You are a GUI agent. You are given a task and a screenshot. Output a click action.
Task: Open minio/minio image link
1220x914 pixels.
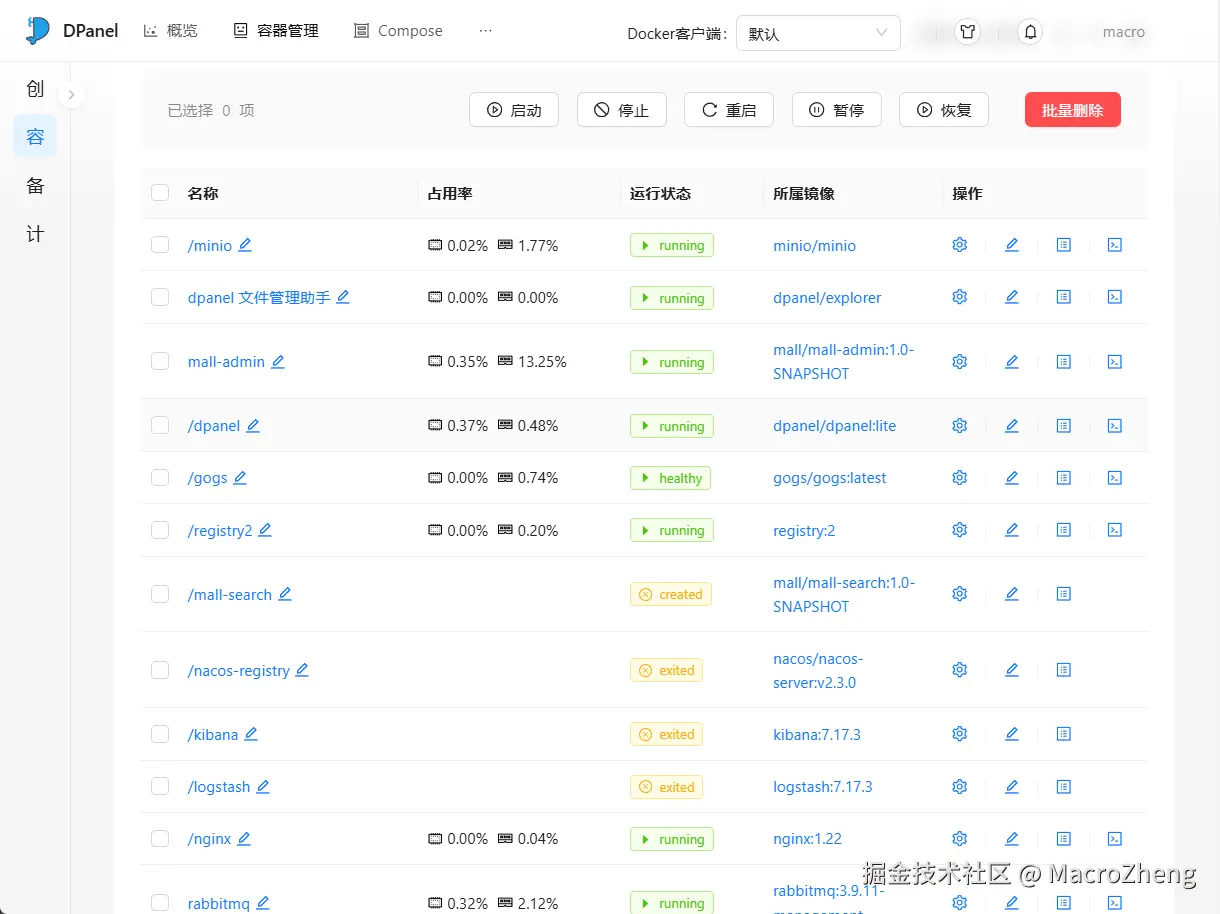click(x=814, y=245)
